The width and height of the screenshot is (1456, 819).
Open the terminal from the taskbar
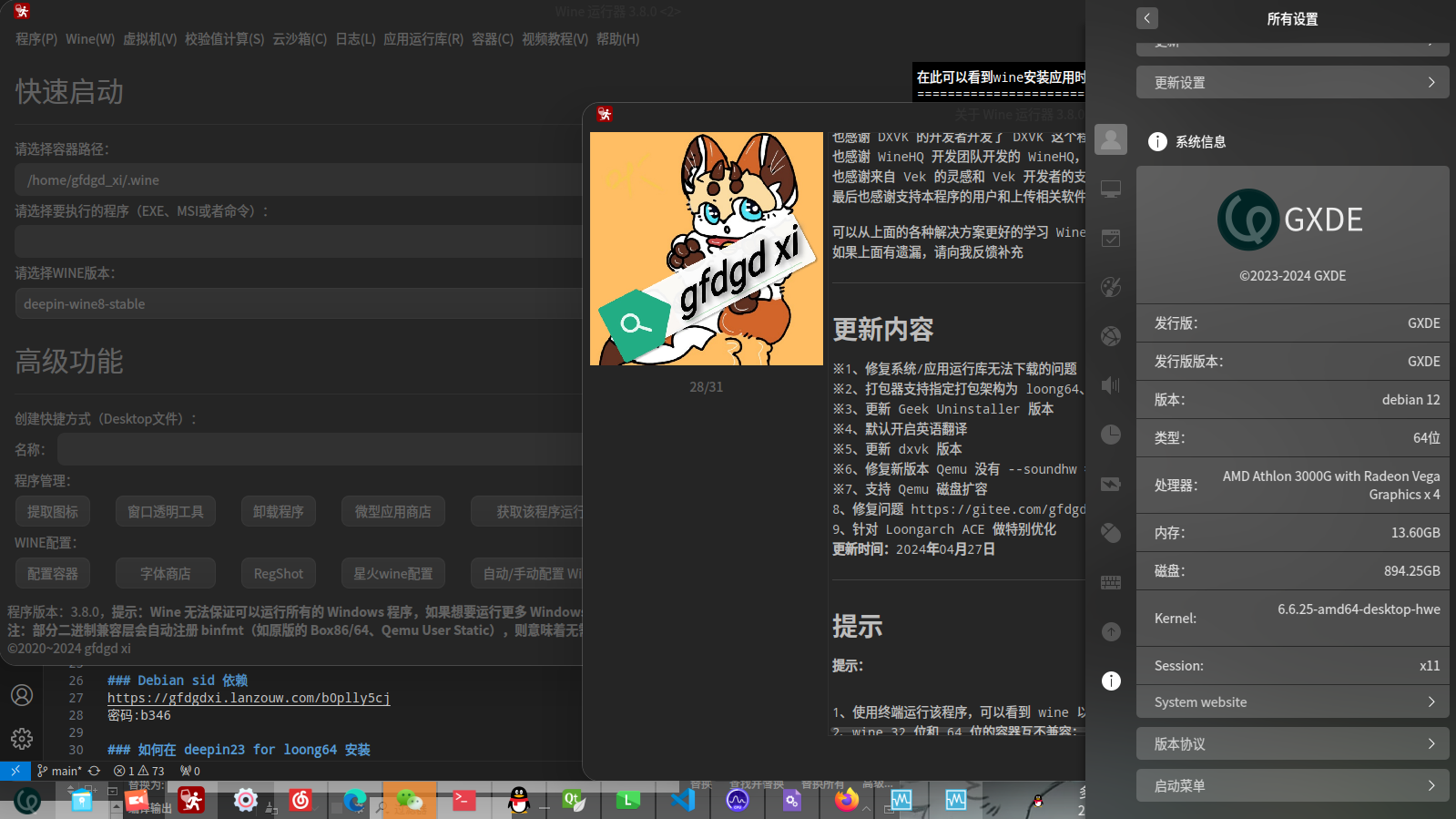(464, 800)
